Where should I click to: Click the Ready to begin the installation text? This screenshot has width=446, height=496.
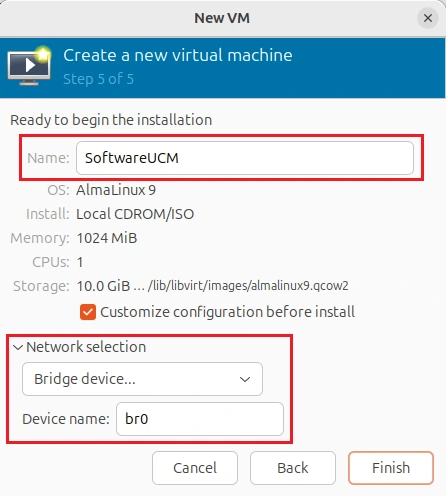tap(111, 120)
